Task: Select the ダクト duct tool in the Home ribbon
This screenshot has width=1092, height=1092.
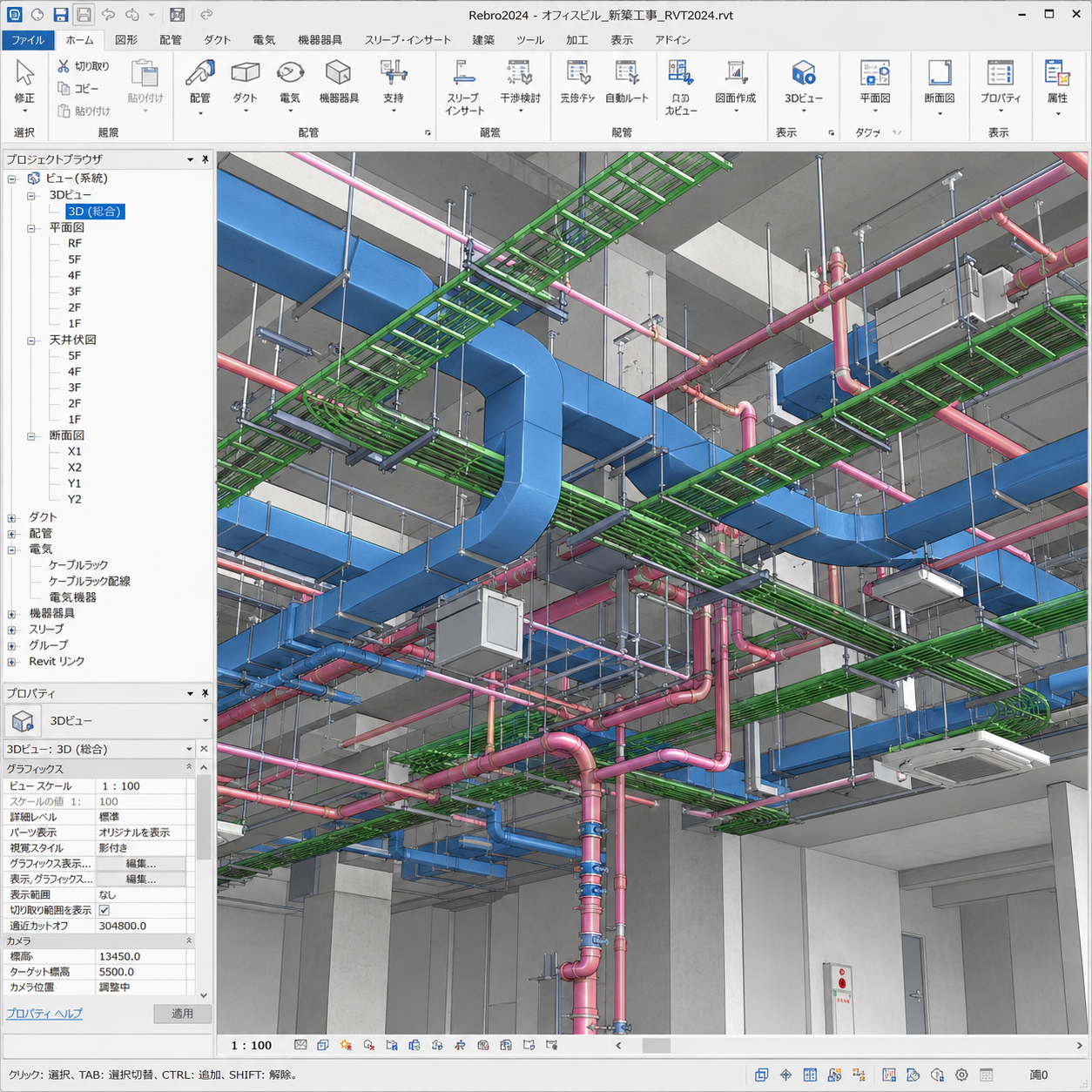Action: 246,73
